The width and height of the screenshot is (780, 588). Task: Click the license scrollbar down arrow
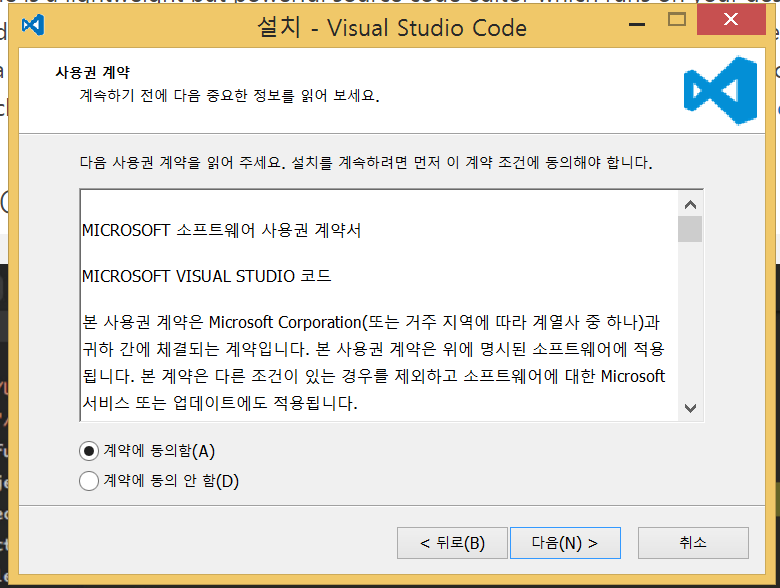pyautogui.click(x=690, y=408)
